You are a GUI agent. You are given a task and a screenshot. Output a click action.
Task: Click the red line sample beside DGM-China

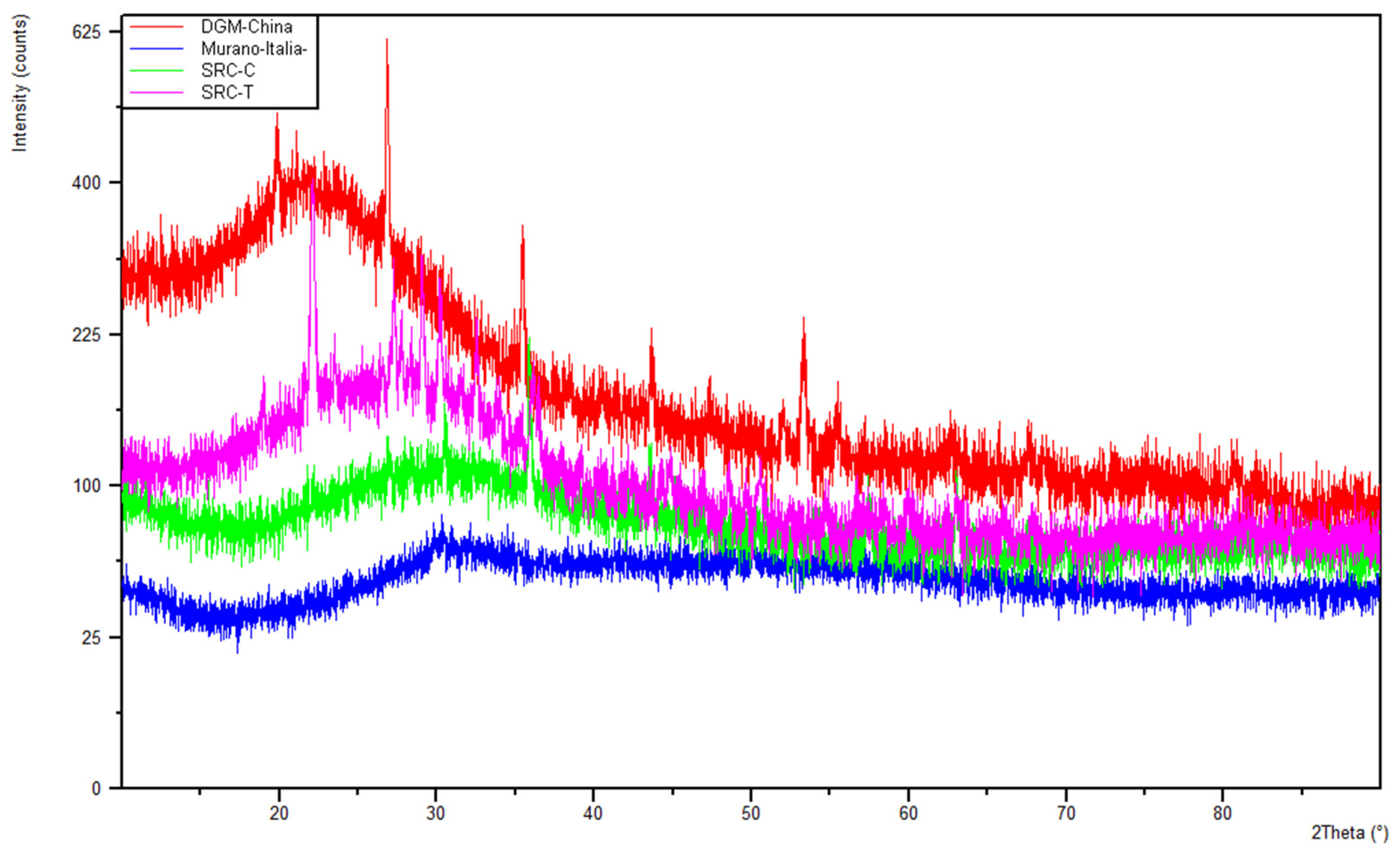156,27
